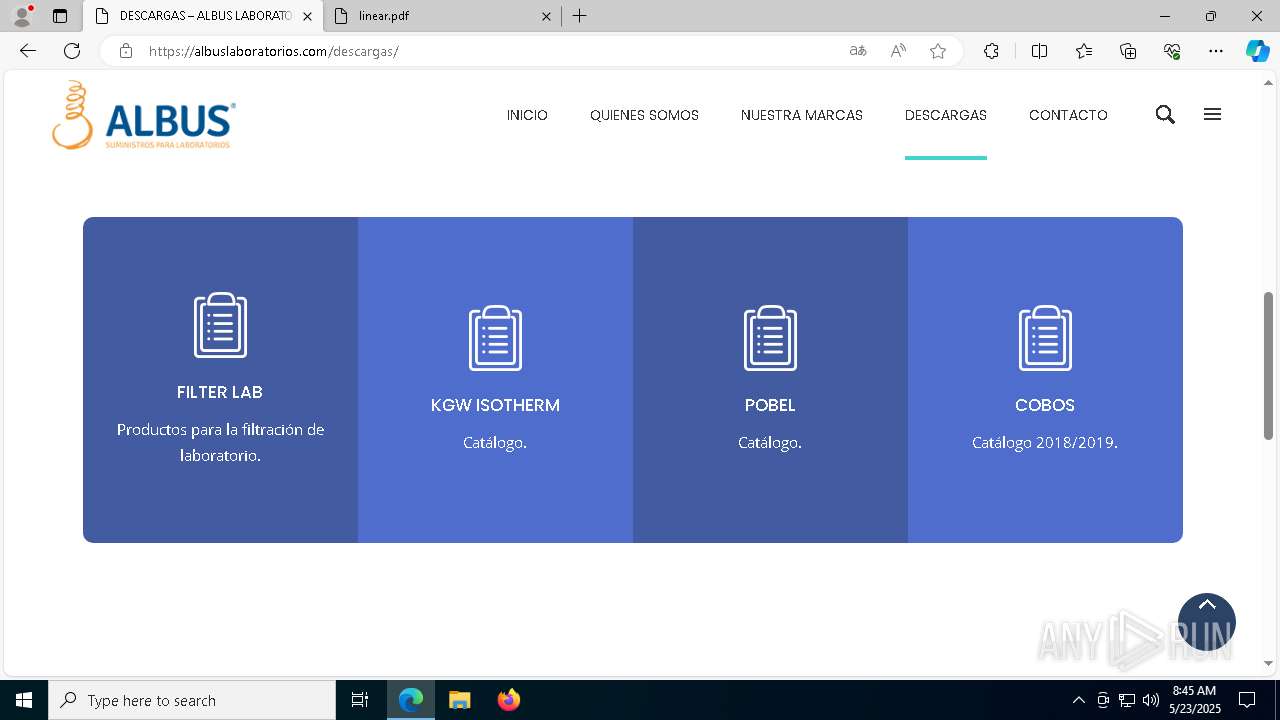Click the translate page icon

click(x=858, y=51)
